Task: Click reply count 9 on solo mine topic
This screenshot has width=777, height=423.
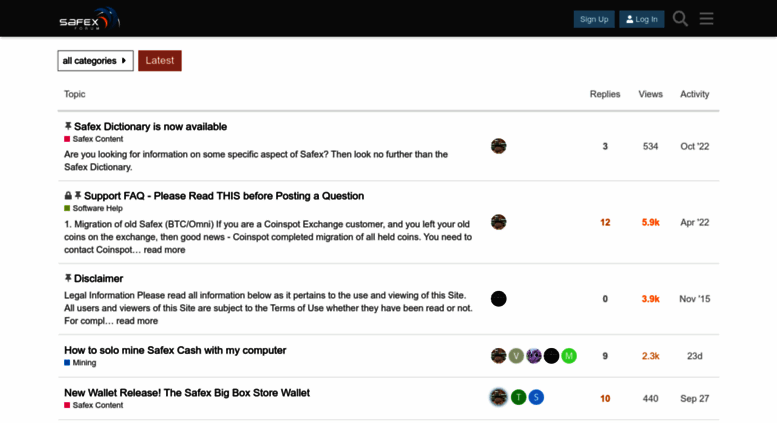Action: point(605,356)
